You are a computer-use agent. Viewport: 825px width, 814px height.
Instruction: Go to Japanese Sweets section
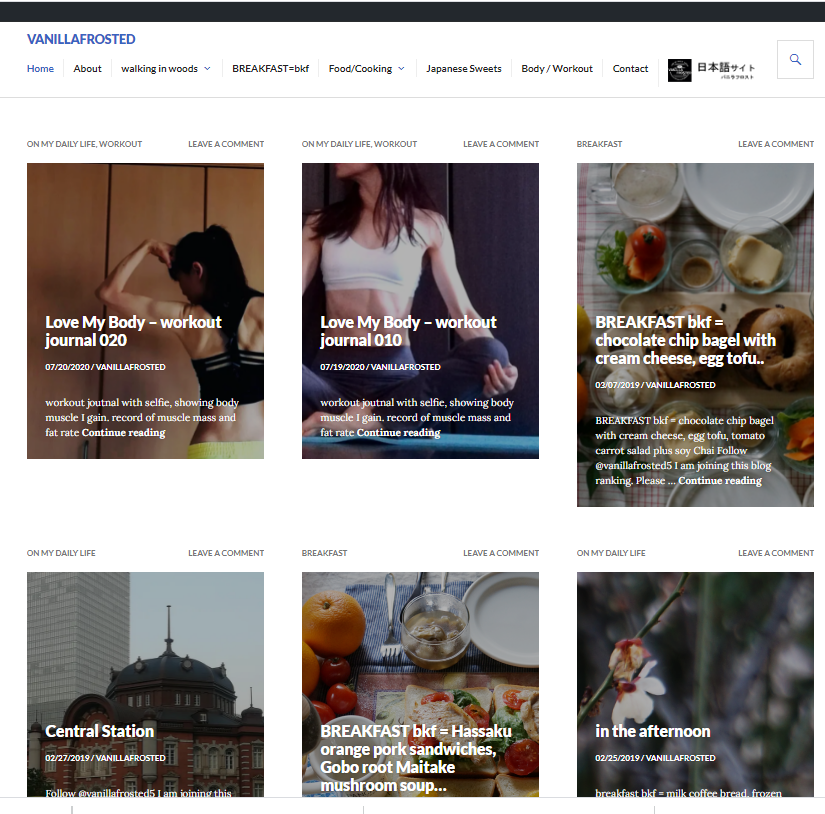463,69
